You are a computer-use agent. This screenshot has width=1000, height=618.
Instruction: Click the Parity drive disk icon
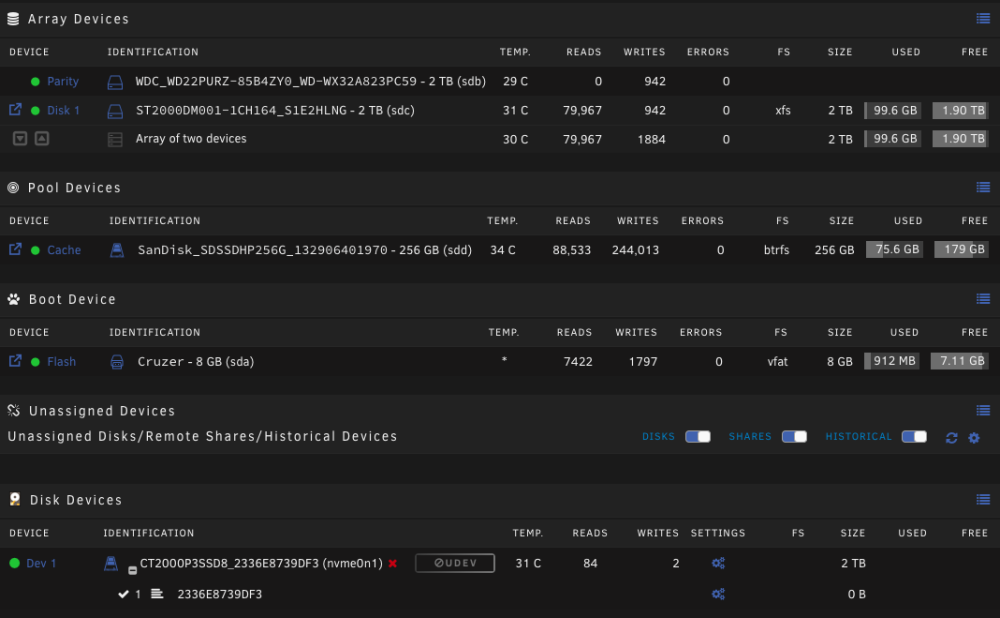[115, 82]
